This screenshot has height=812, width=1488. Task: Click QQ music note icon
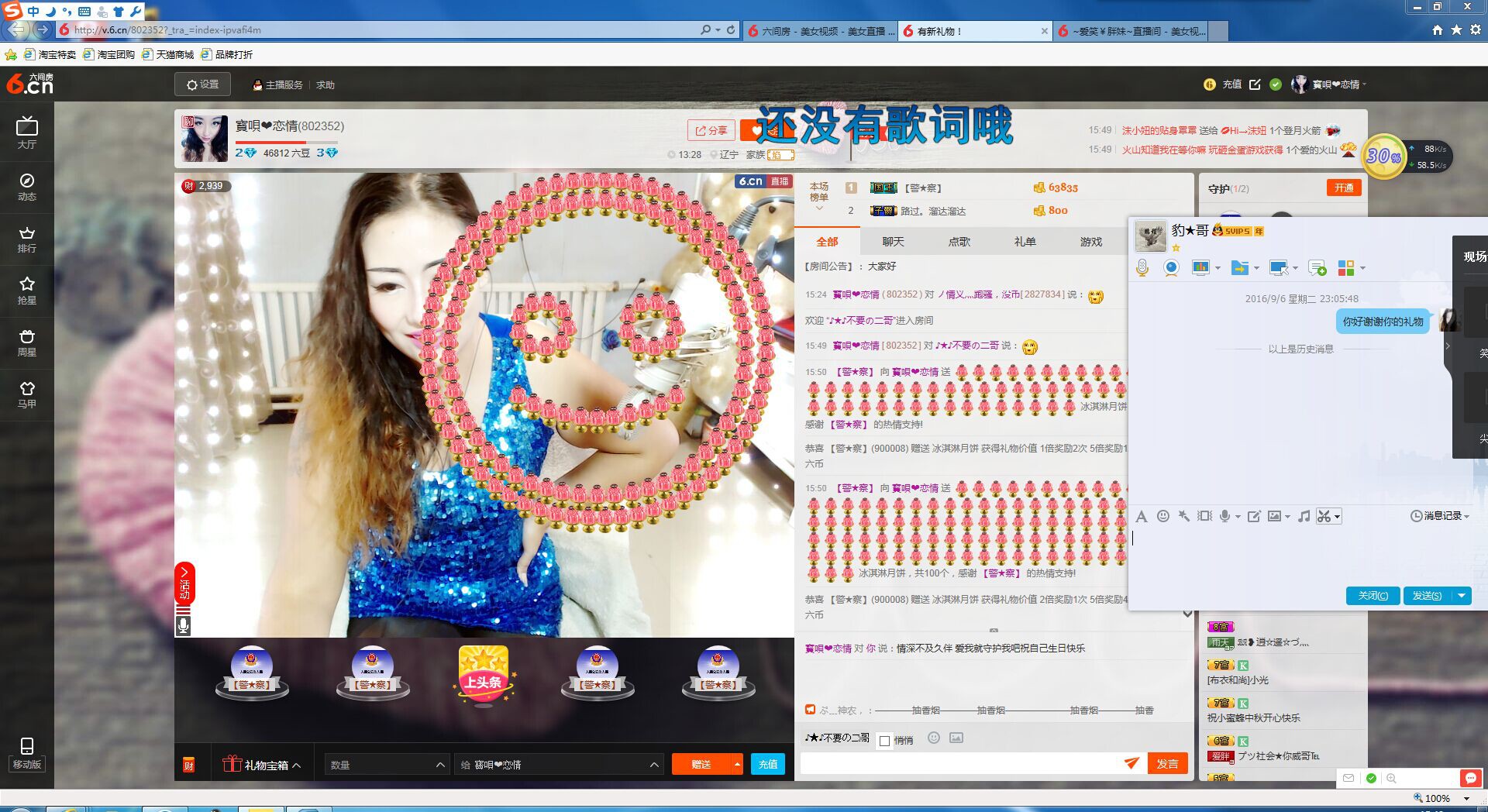point(1304,516)
